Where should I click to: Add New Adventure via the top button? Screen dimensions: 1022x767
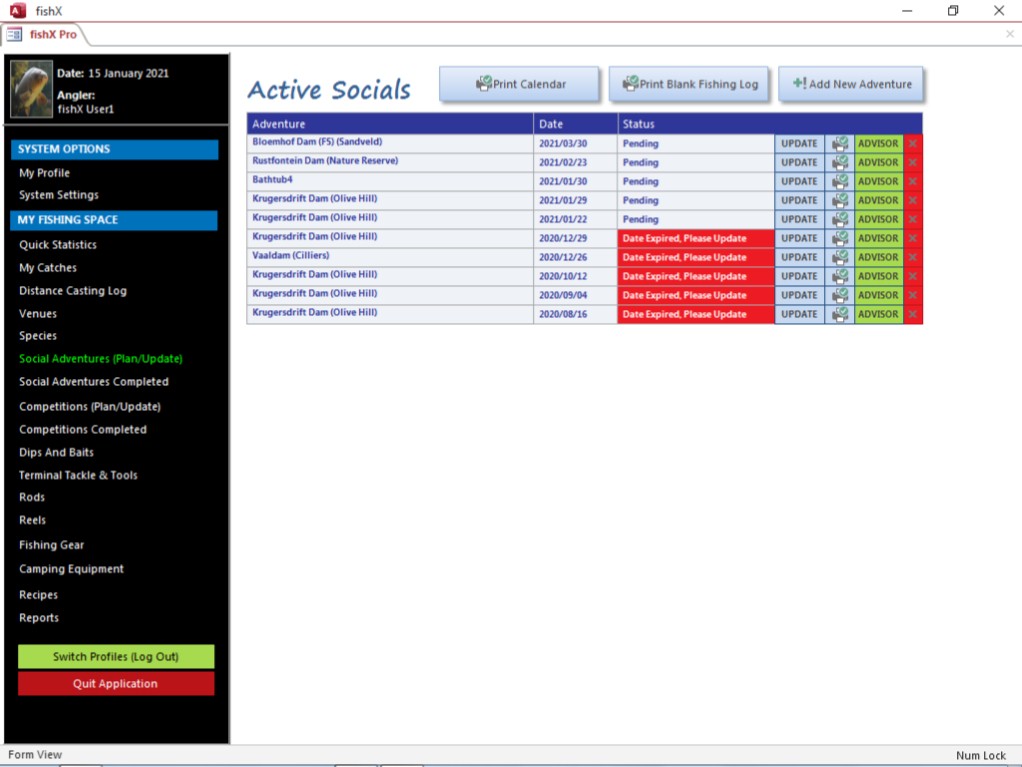click(x=851, y=84)
